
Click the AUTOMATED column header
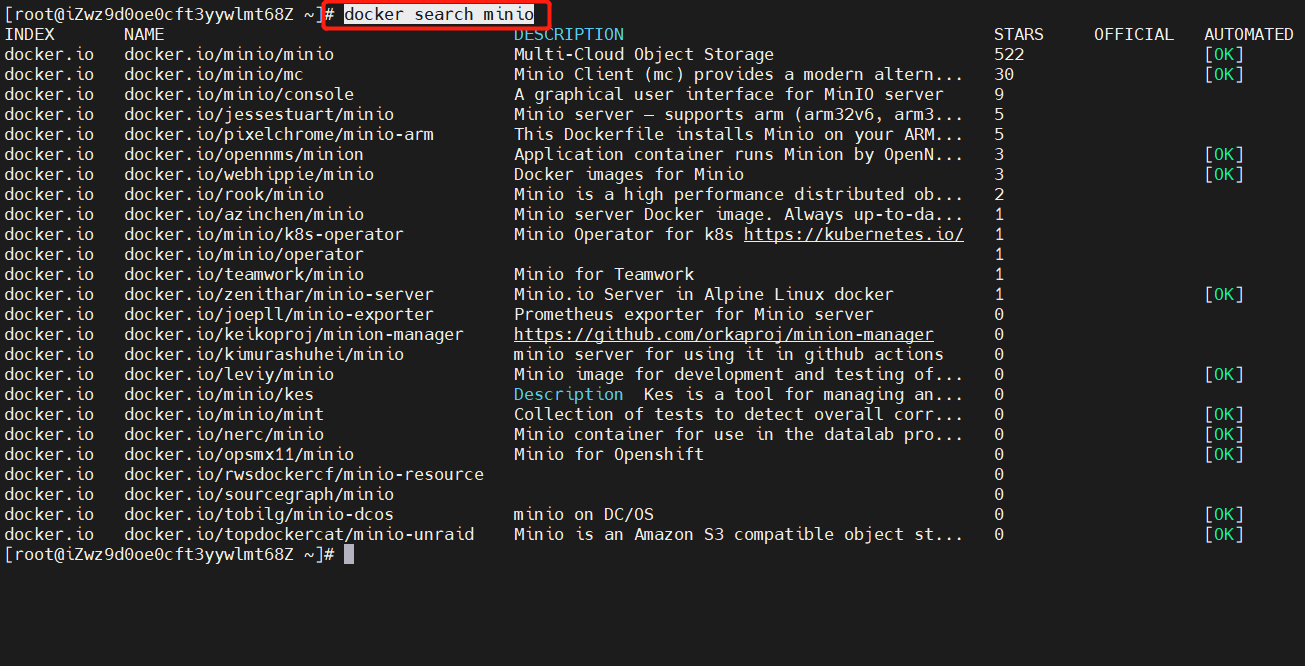[1249, 34]
